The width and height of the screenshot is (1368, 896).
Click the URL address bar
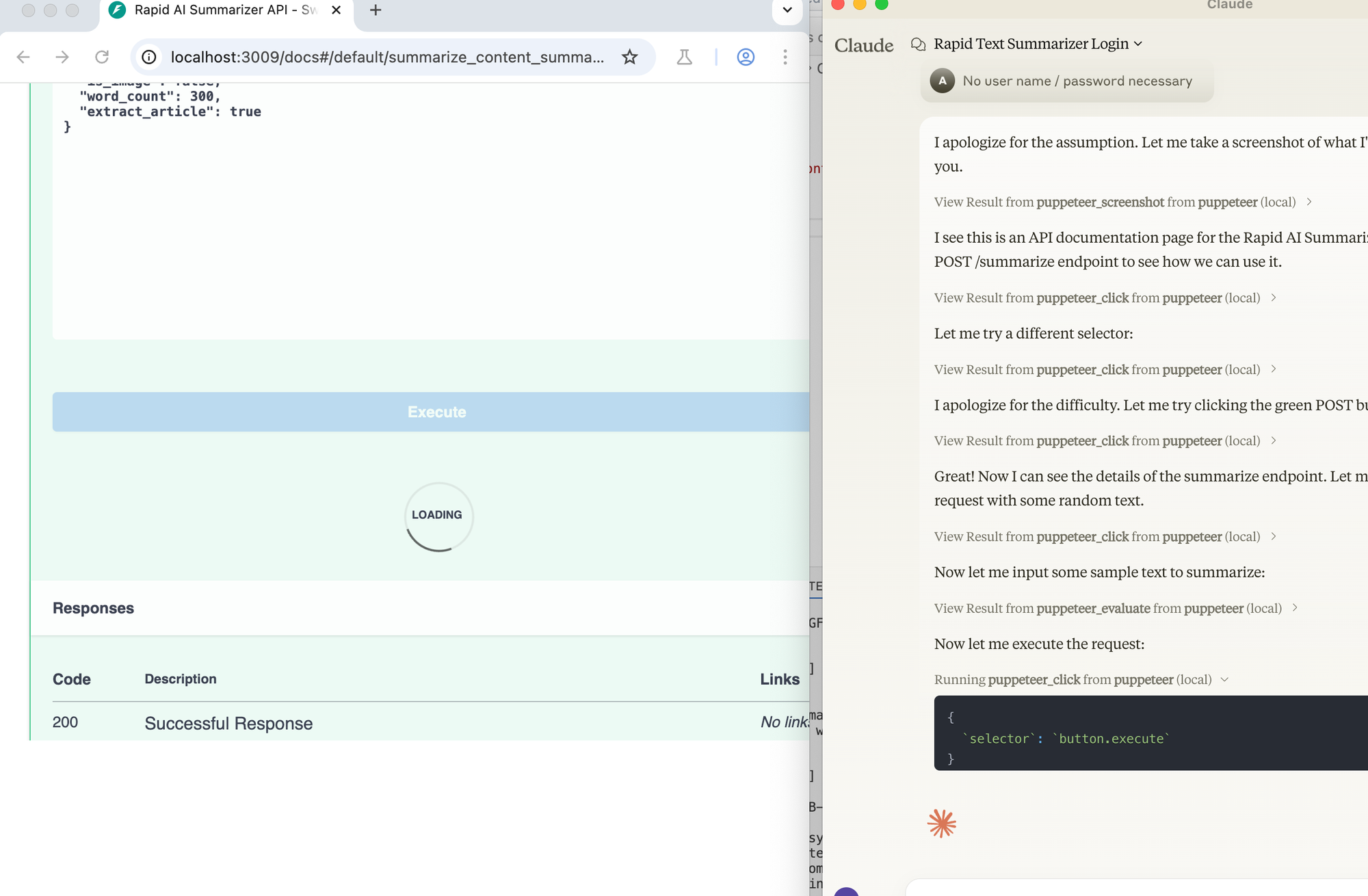pos(386,57)
